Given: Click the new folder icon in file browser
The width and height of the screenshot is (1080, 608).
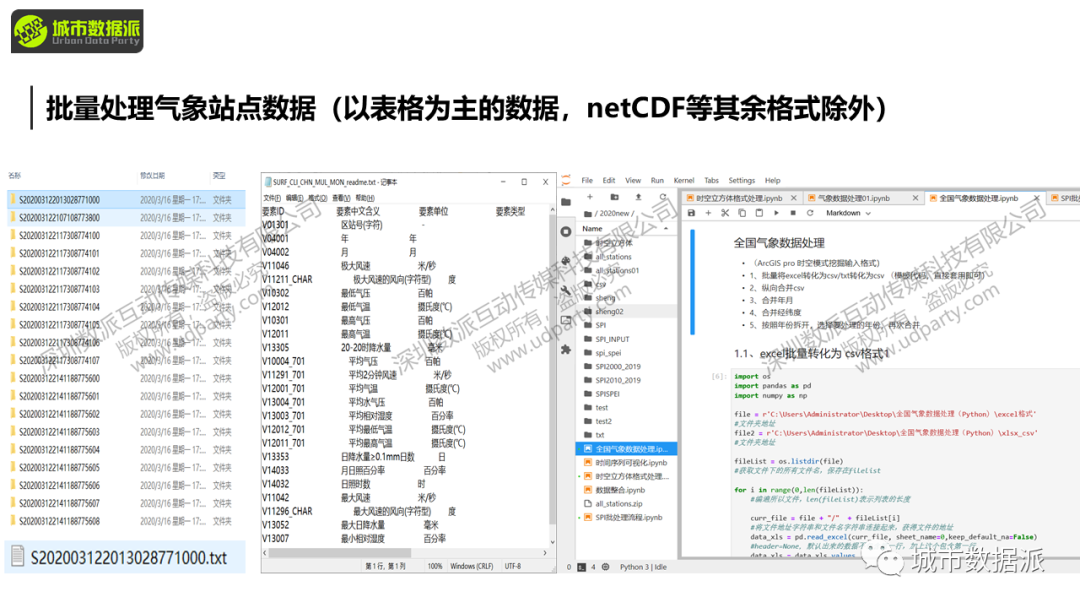Looking at the screenshot, I should coord(614,197).
